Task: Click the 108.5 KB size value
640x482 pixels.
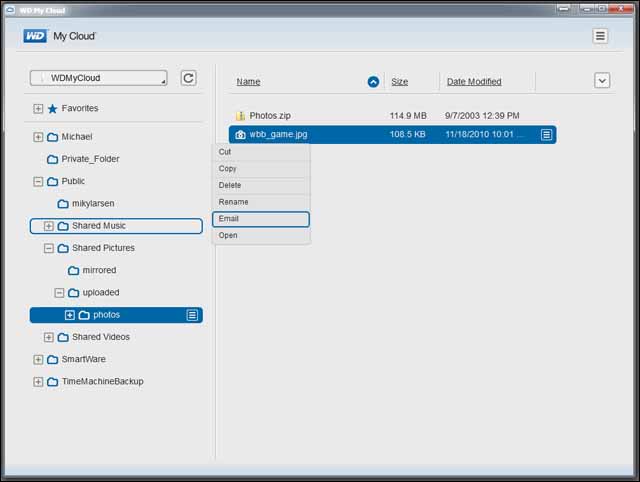Action: [x=407, y=134]
